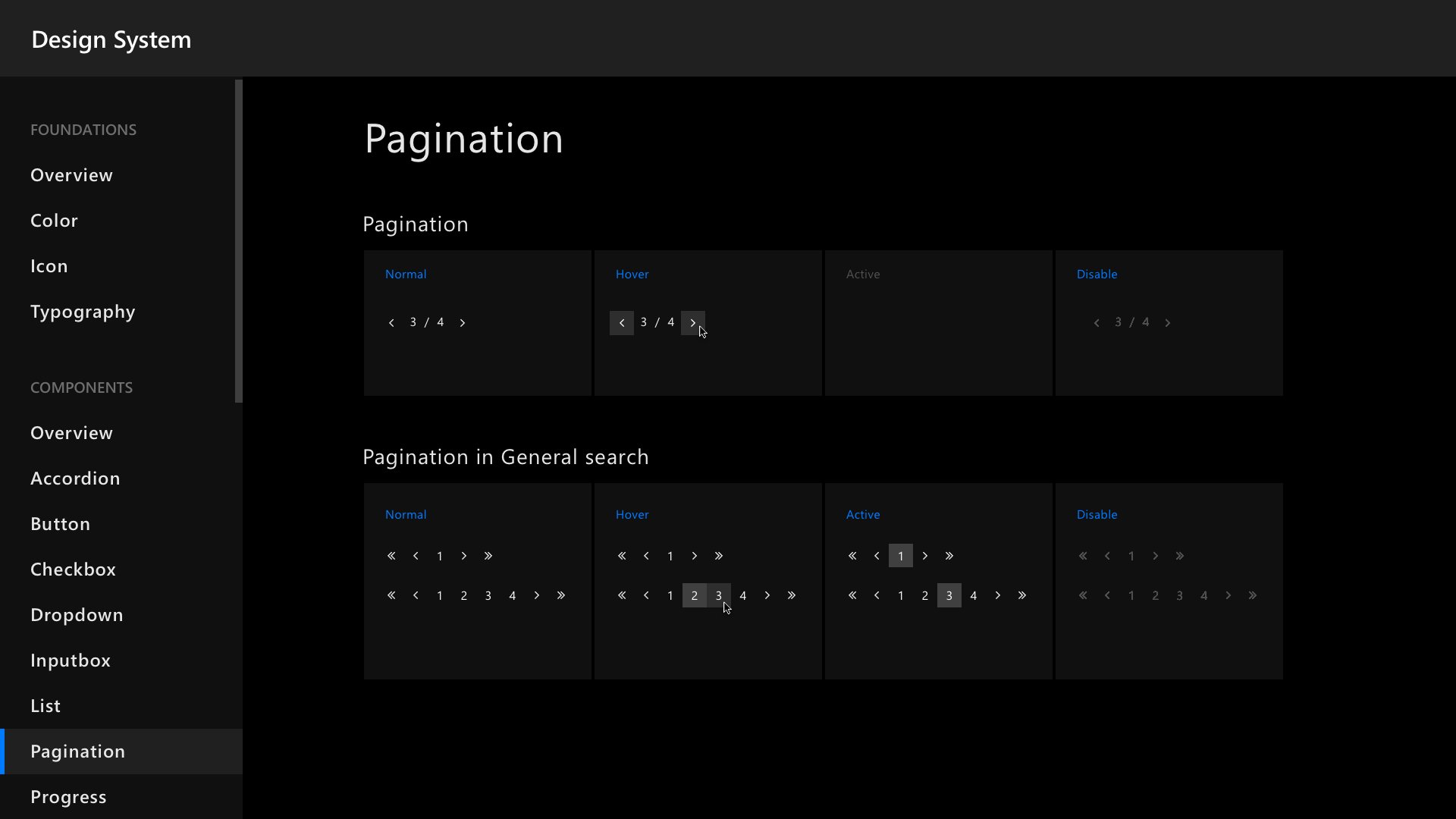Open Accordion component page from sidebar
Viewport: 1456px width, 819px height.
(75, 479)
